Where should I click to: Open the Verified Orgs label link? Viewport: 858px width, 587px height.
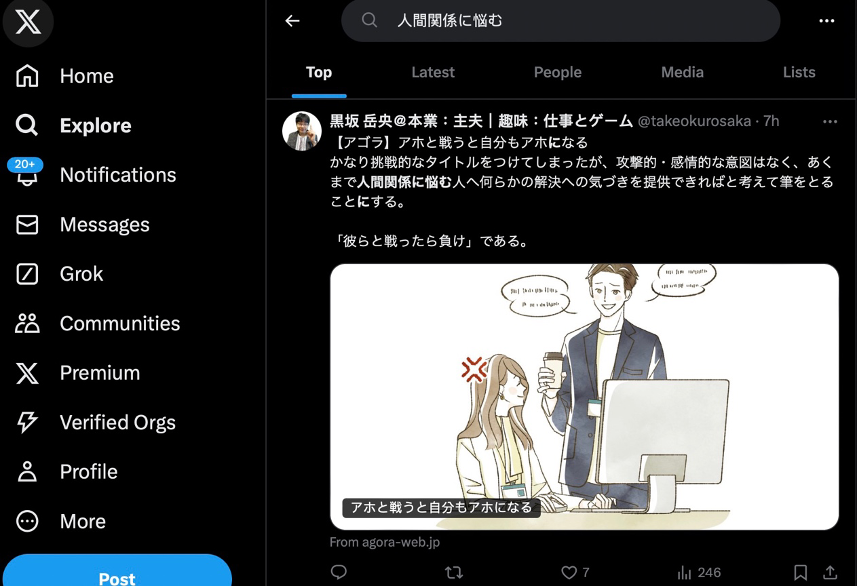(118, 423)
